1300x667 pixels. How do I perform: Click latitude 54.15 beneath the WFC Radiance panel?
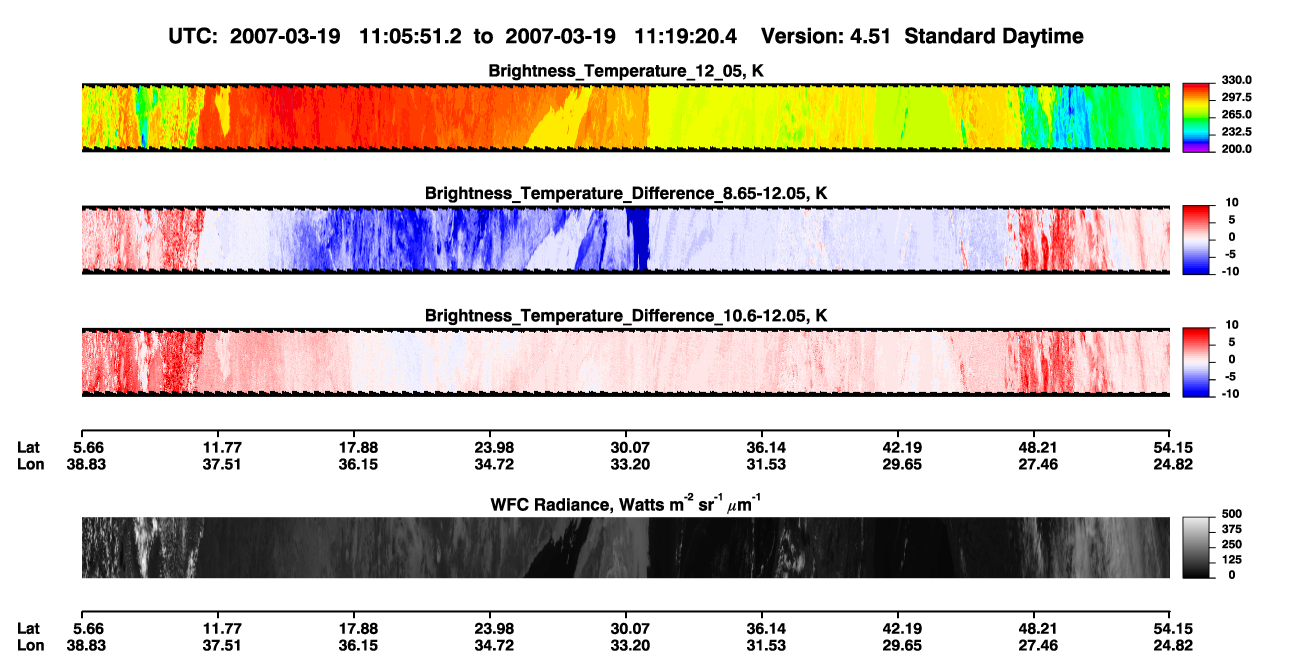1170,628
